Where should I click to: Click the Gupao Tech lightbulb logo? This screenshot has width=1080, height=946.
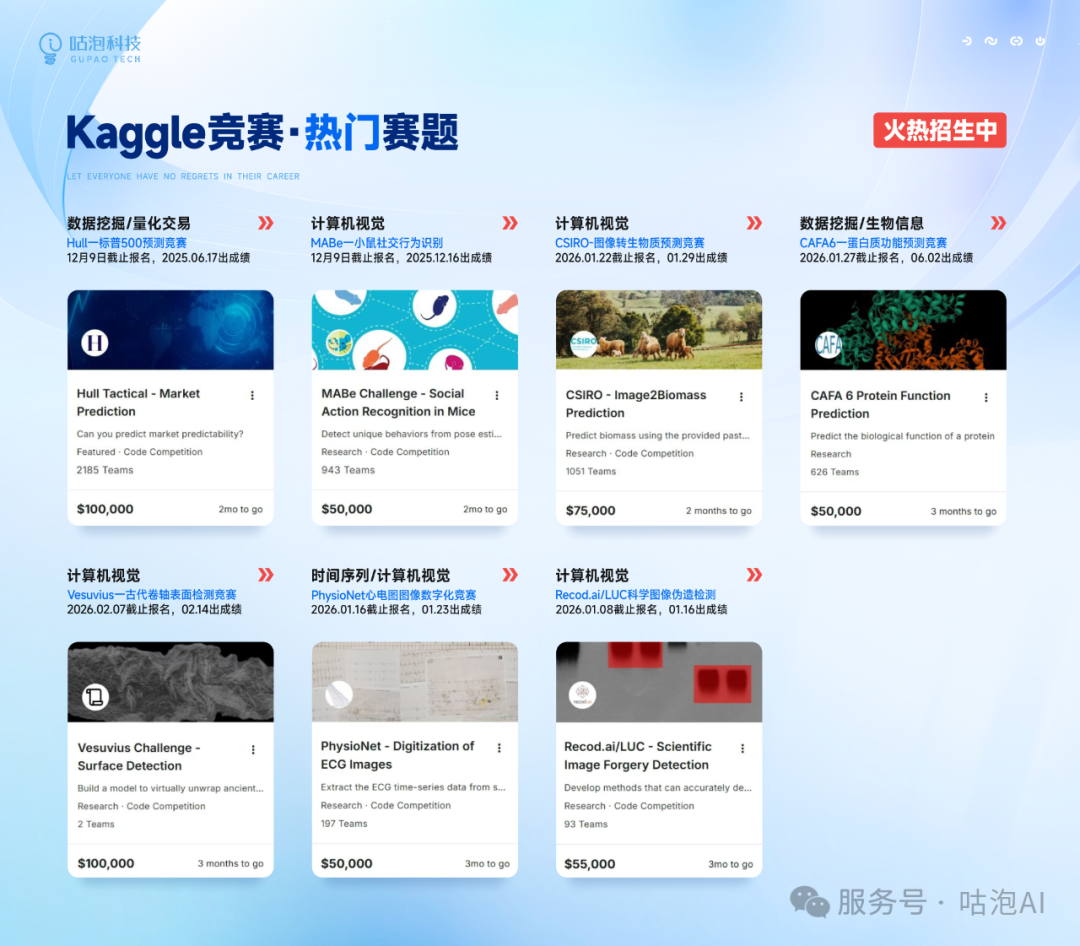(50, 48)
